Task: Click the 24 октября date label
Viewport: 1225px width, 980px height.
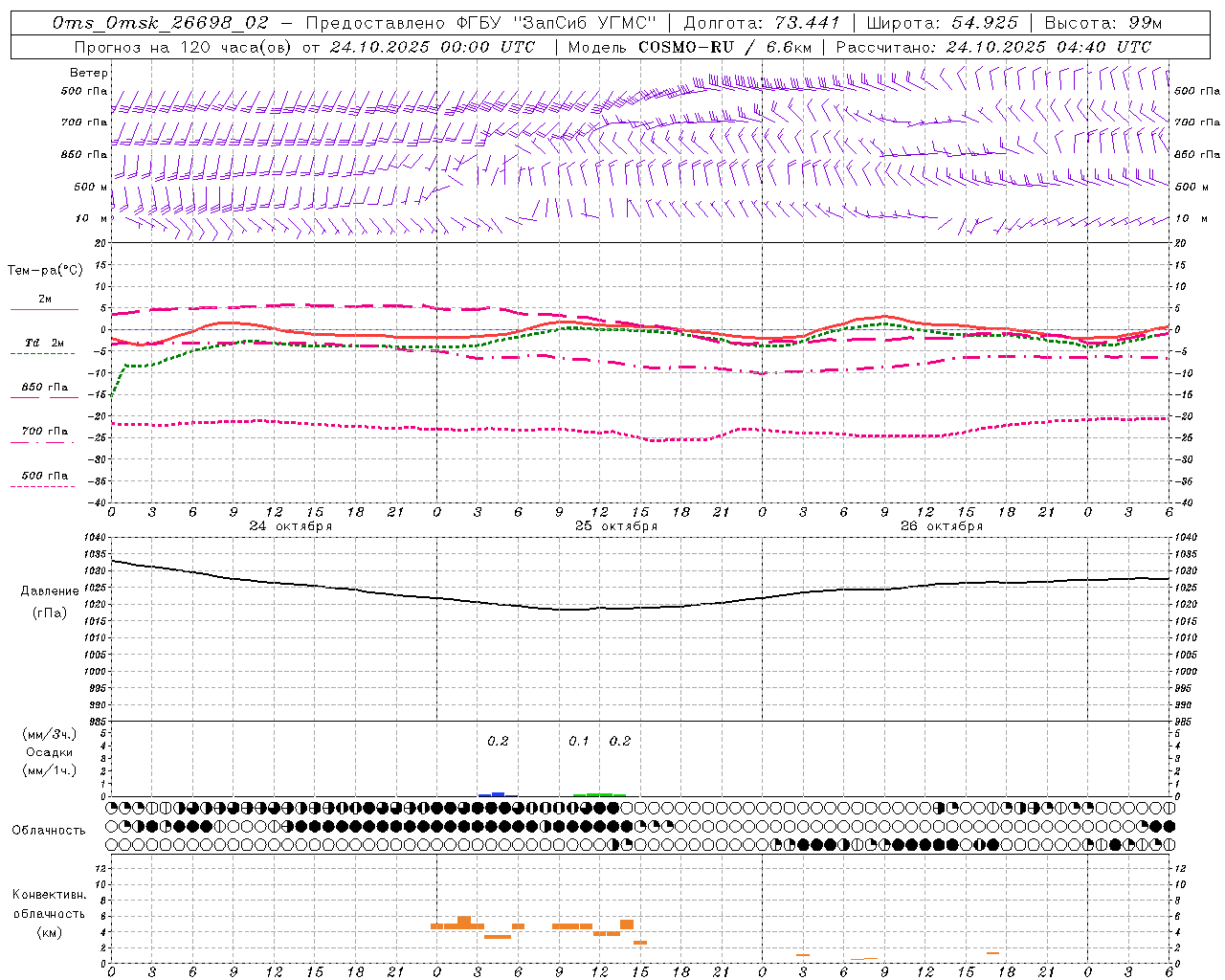Action: pyautogui.click(x=291, y=526)
